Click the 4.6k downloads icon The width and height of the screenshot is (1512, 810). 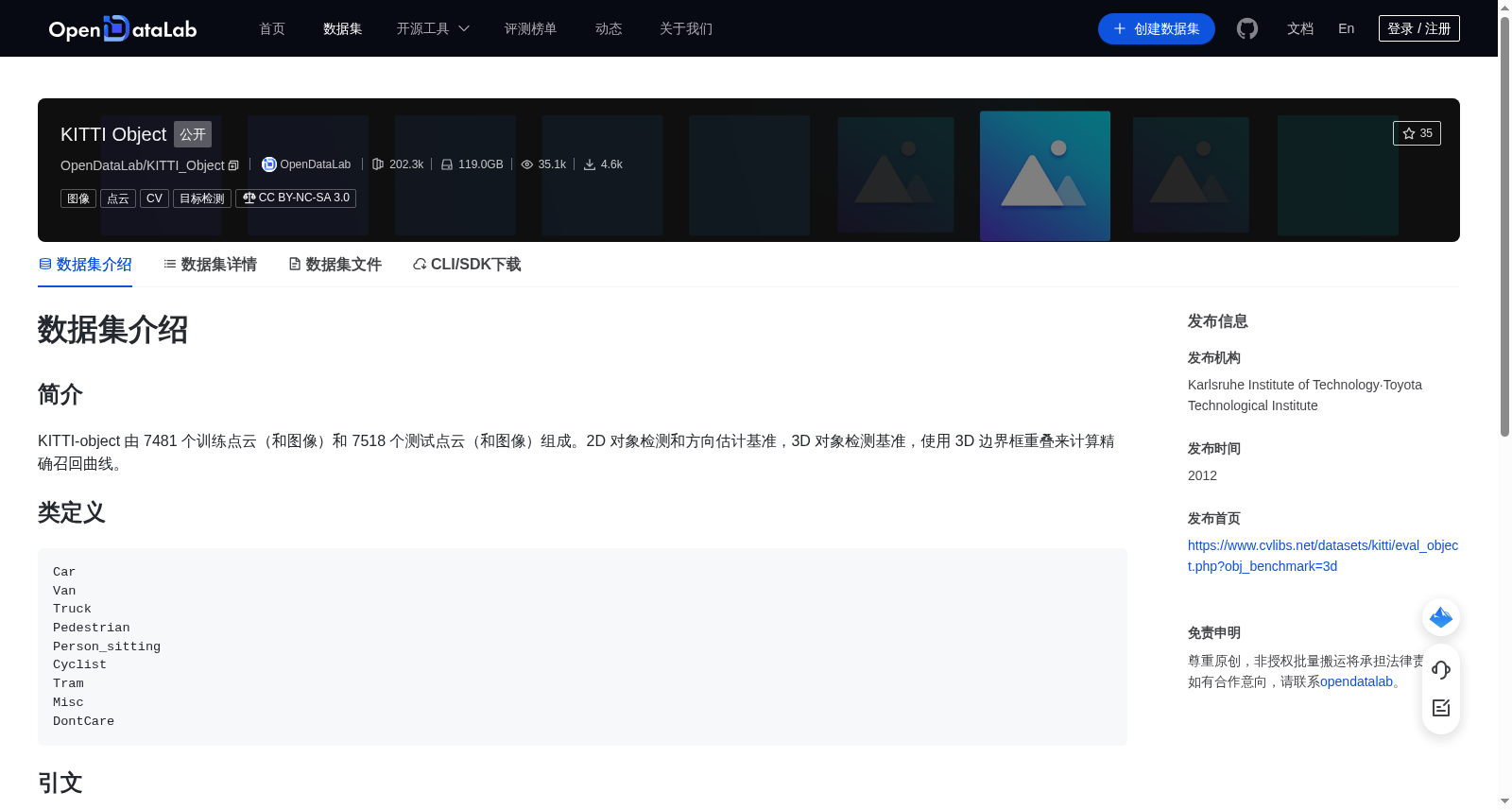click(590, 164)
